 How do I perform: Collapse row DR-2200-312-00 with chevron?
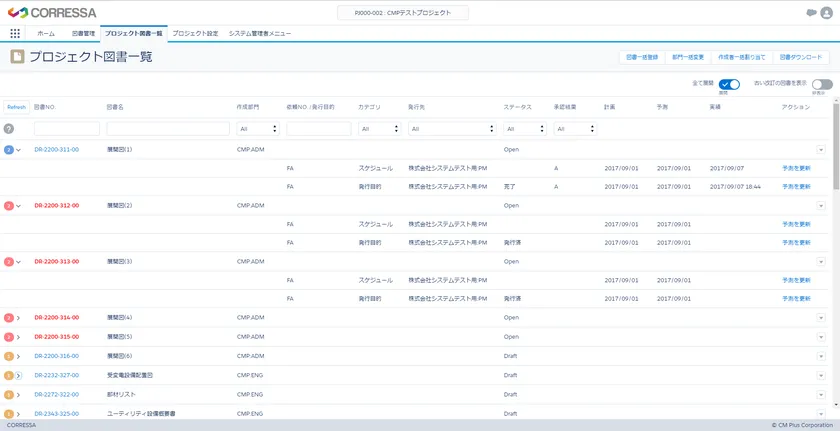[19, 205]
